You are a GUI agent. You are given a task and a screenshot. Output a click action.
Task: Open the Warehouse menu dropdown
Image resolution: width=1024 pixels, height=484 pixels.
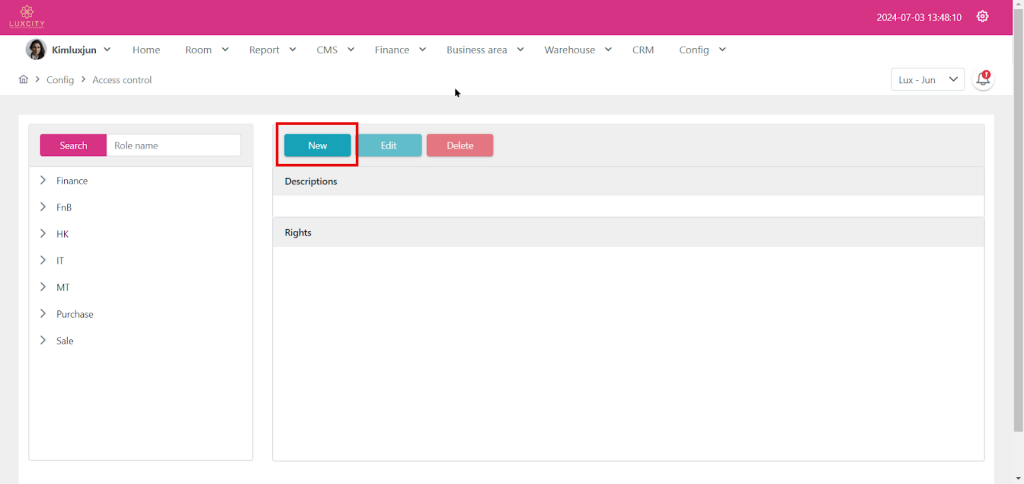(x=577, y=50)
